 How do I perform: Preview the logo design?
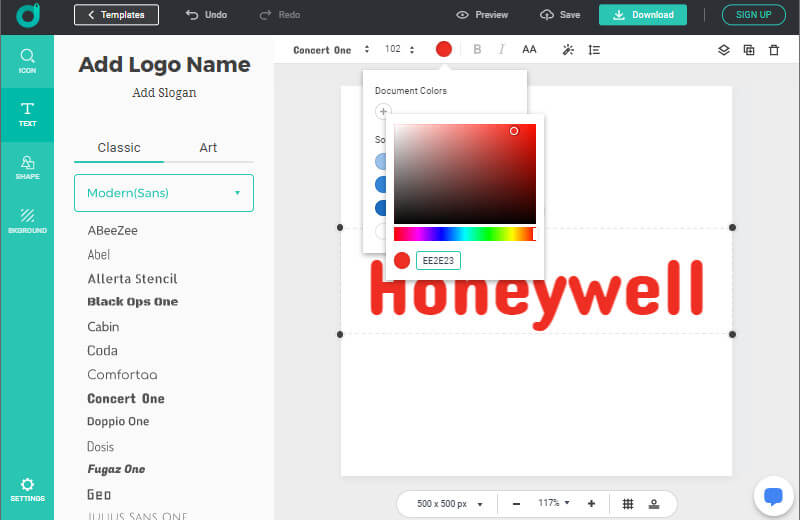tap(482, 15)
